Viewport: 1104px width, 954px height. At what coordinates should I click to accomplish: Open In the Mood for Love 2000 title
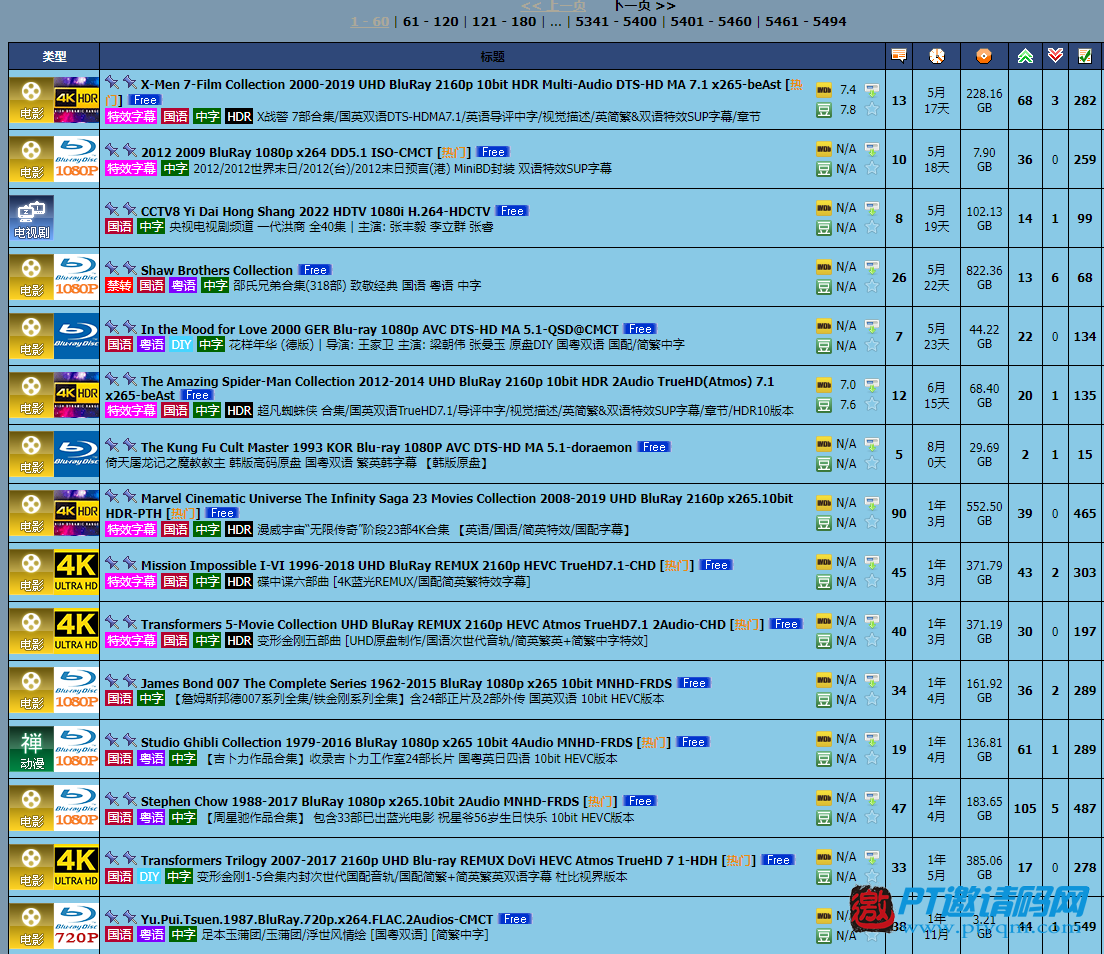click(380, 329)
